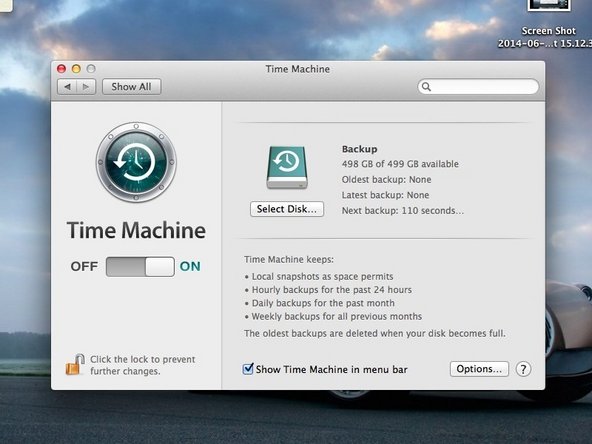Click the 'Time Machine keeps:' heading

pos(289,259)
